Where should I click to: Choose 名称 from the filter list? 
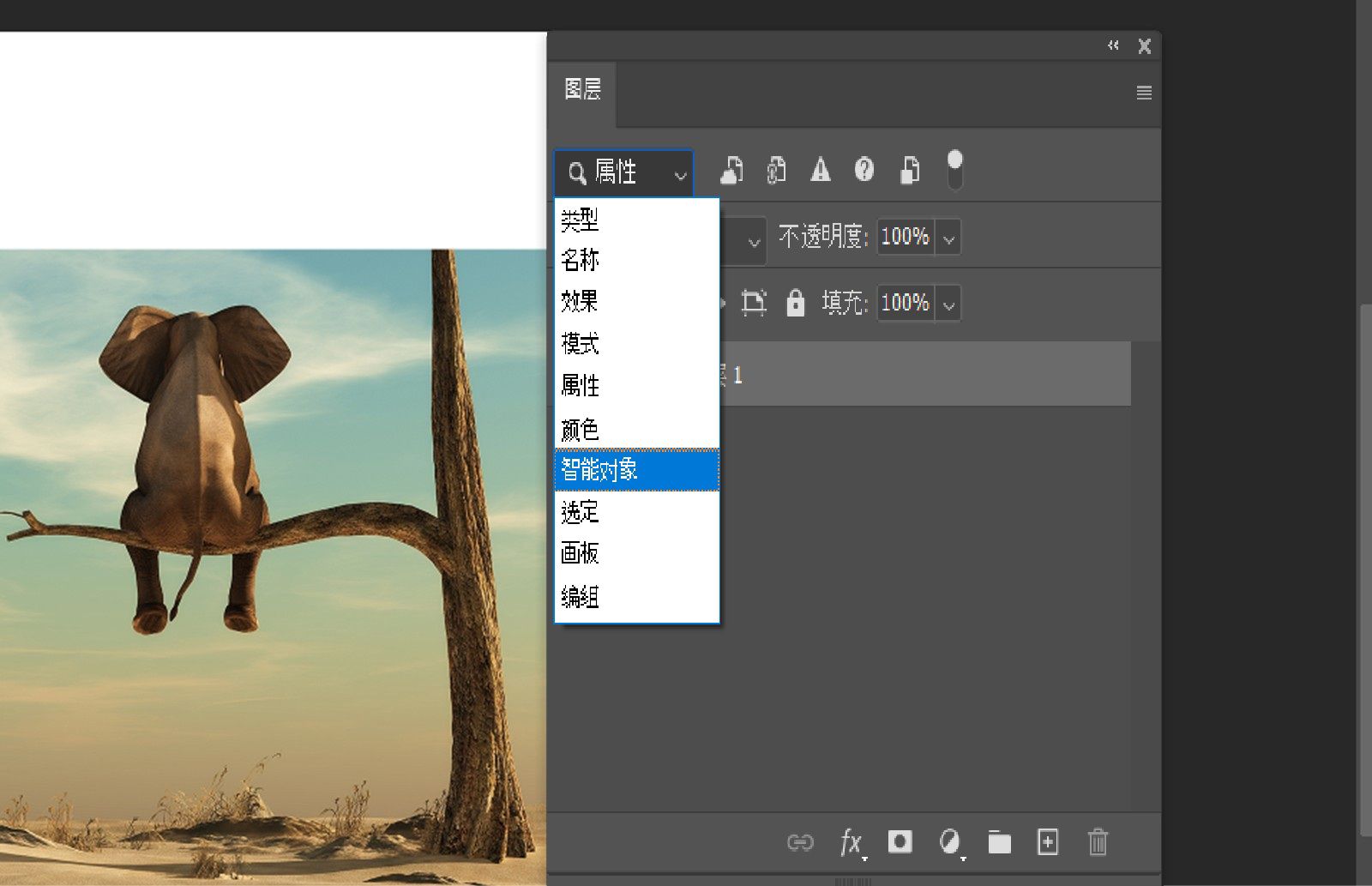(636, 260)
